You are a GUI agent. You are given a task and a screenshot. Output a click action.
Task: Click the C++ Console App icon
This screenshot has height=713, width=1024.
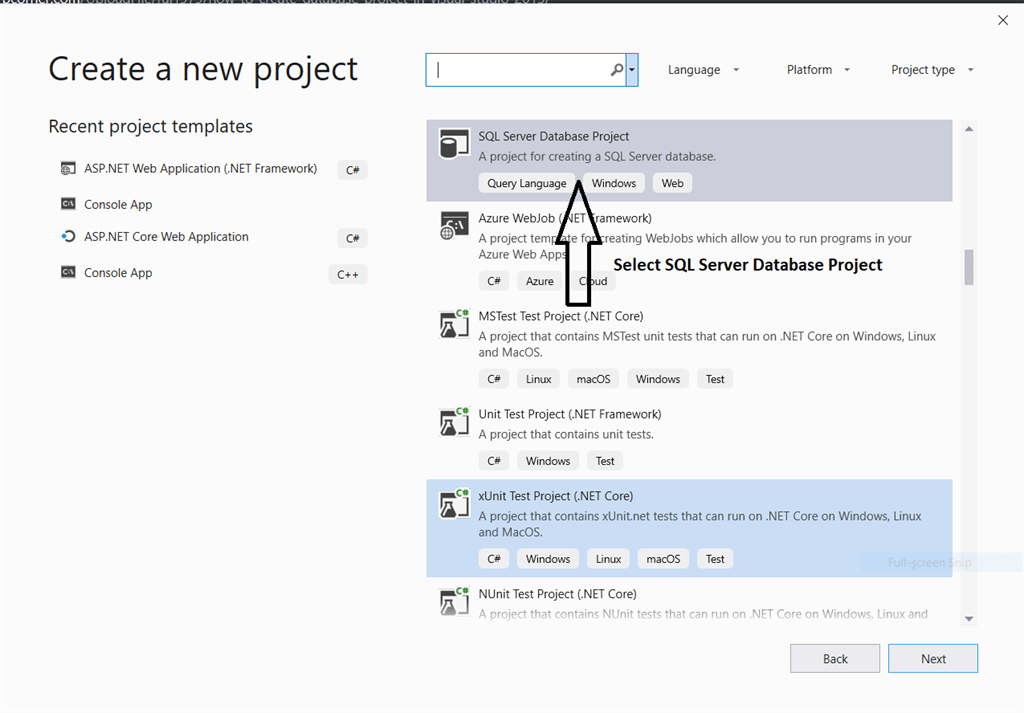coord(68,272)
